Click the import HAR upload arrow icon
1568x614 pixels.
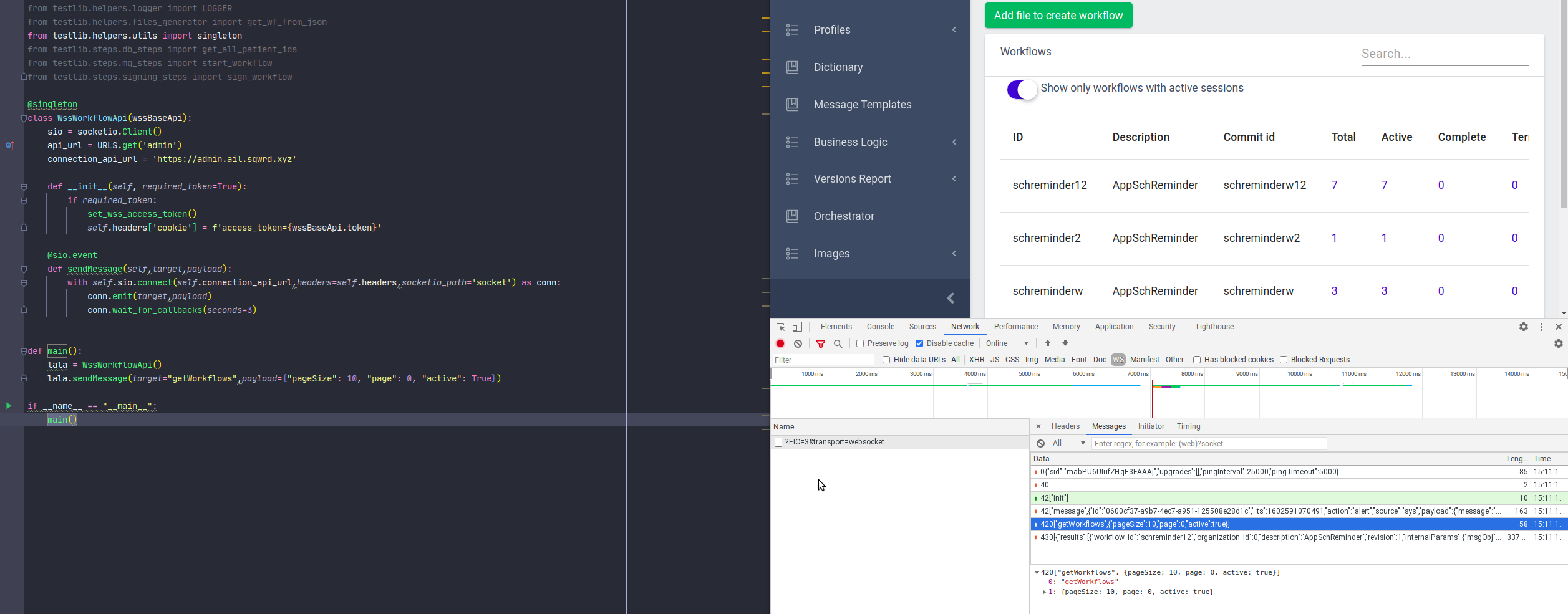point(1048,343)
